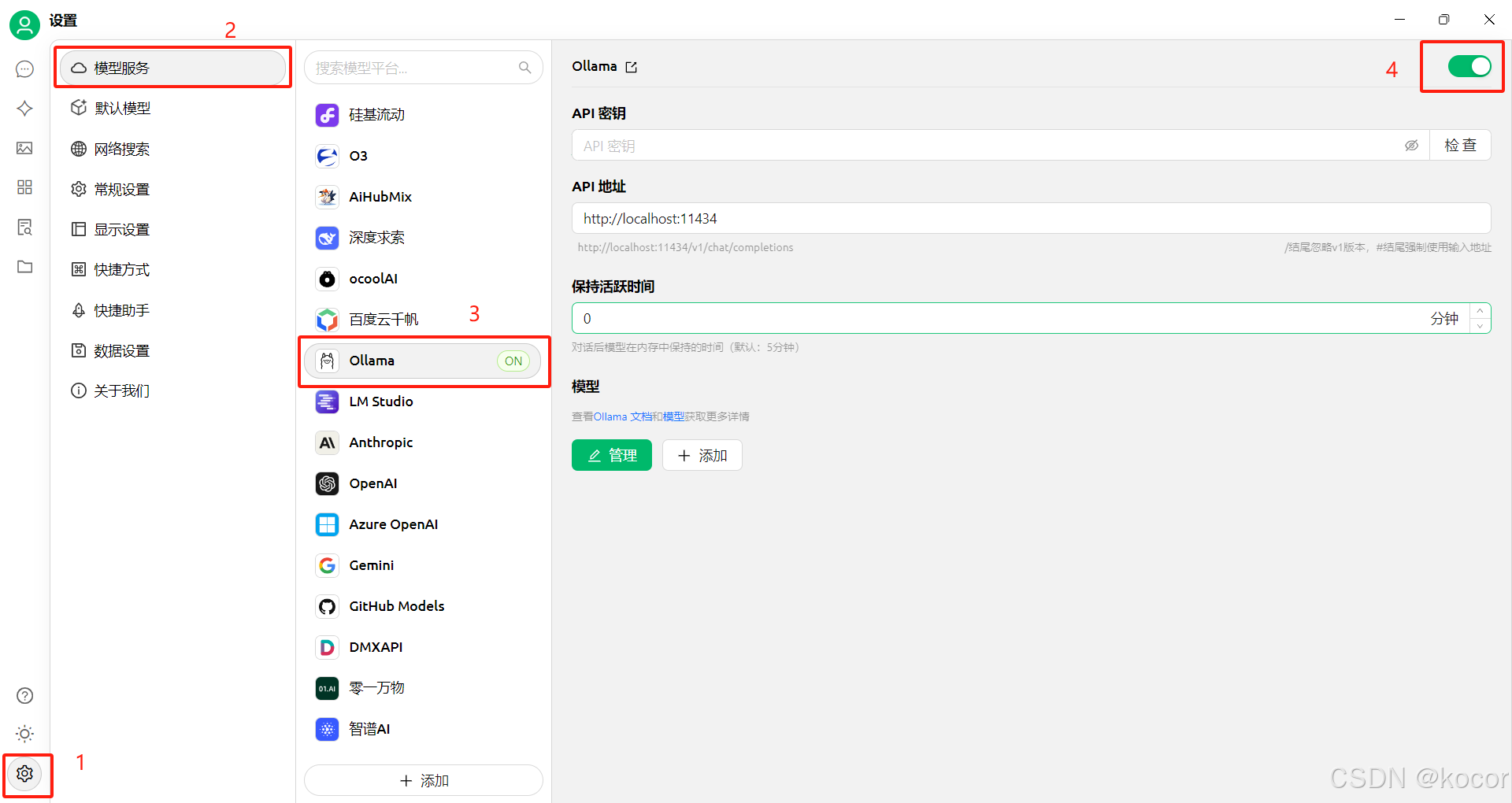The width and height of the screenshot is (1512, 803).
Task: Open the agents sparkle sidebar icon
Action: 24,109
